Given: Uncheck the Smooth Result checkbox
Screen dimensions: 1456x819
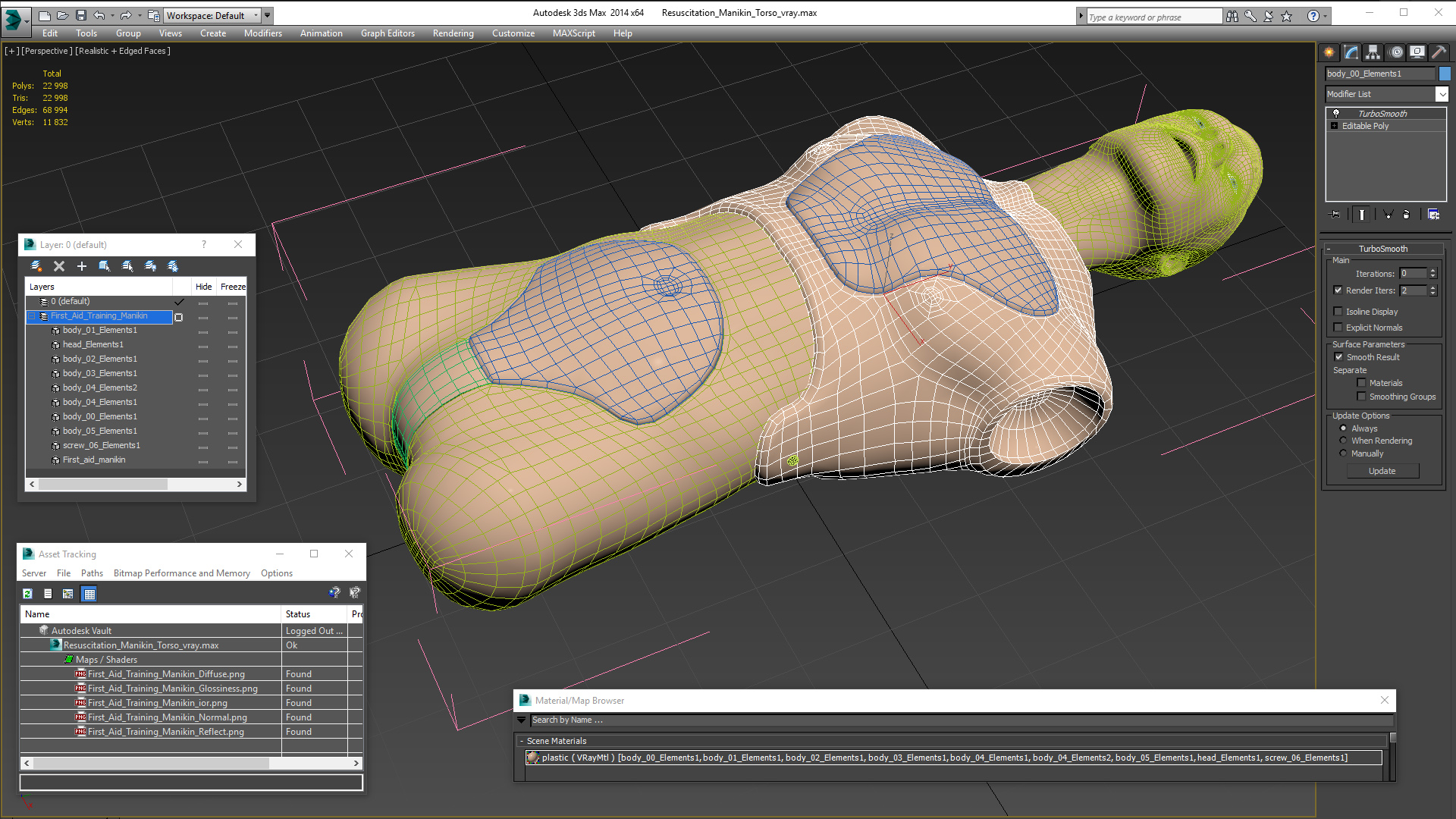Looking at the screenshot, I should click(x=1338, y=357).
